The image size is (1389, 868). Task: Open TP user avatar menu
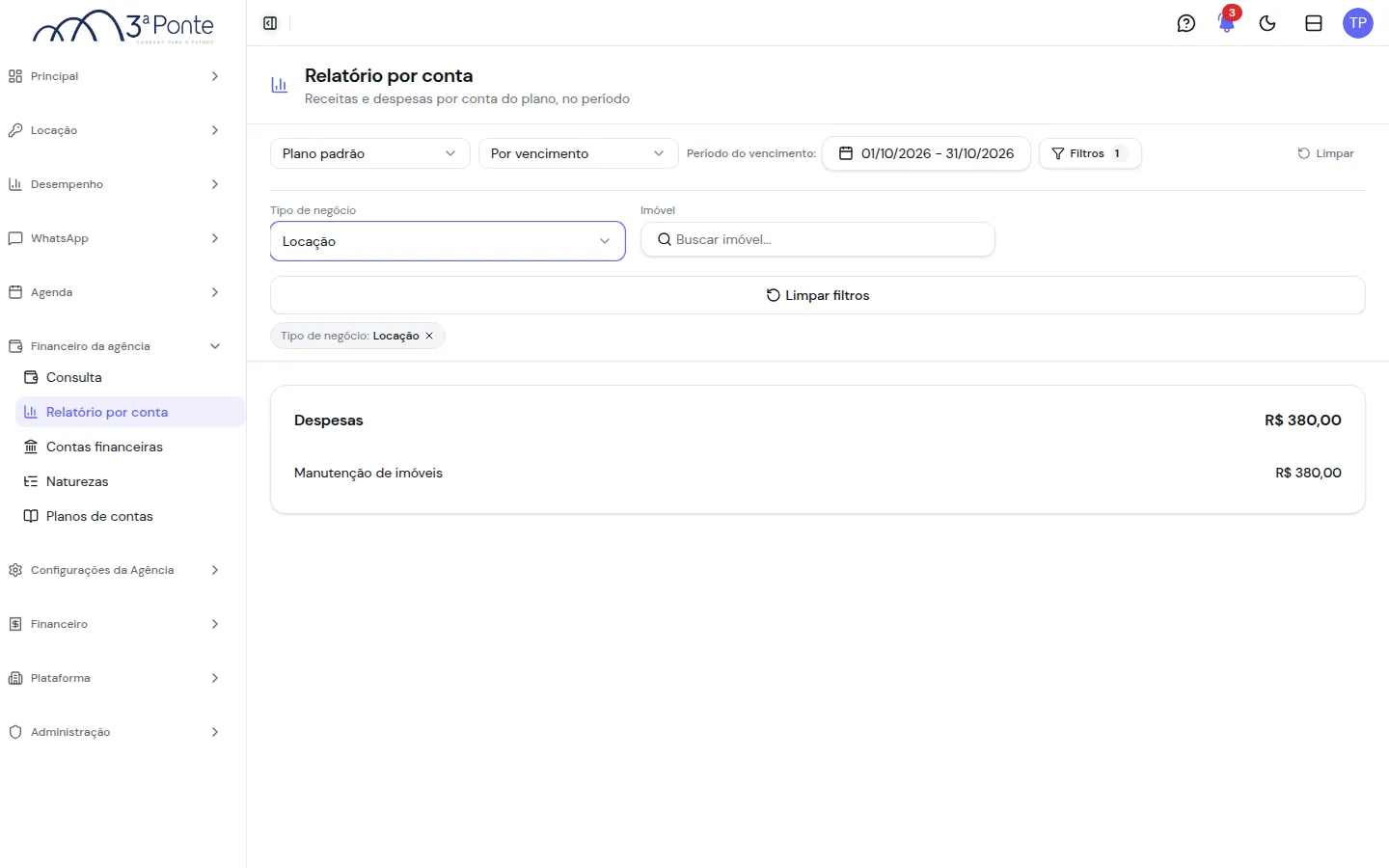(x=1358, y=23)
